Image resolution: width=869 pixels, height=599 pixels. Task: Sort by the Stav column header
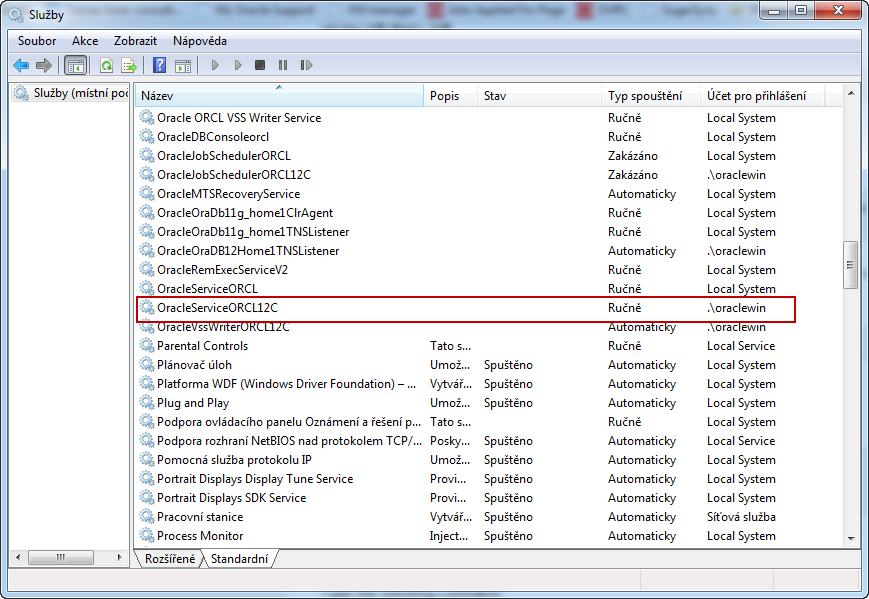coord(539,96)
